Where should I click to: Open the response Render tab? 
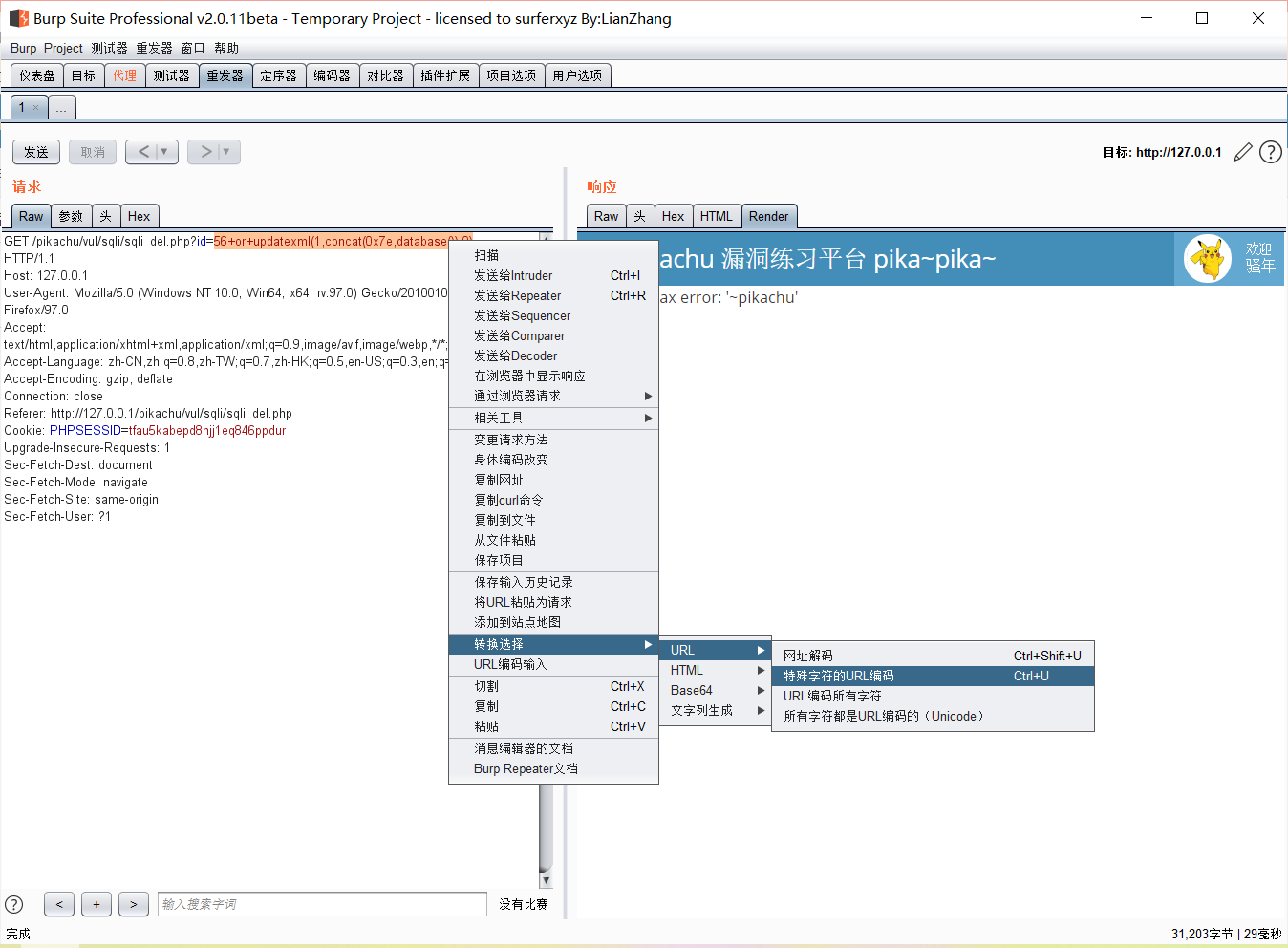pos(769,216)
